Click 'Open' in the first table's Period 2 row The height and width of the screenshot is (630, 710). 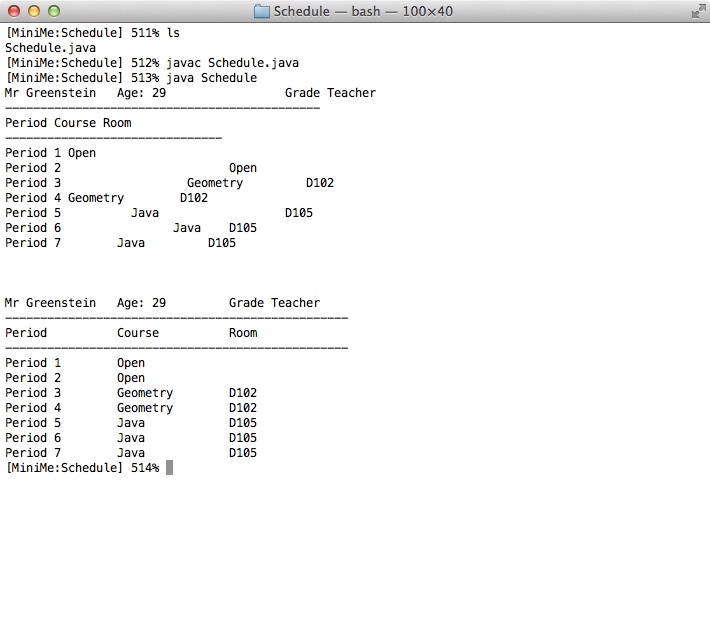(242, 168)
